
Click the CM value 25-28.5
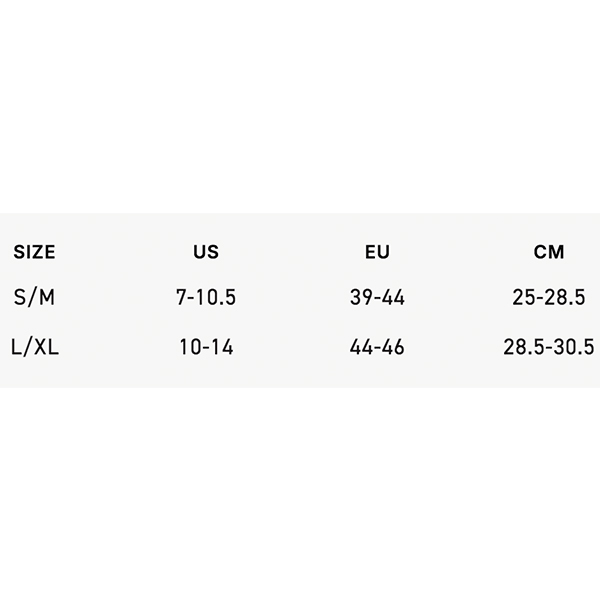[x=549, y=297]
